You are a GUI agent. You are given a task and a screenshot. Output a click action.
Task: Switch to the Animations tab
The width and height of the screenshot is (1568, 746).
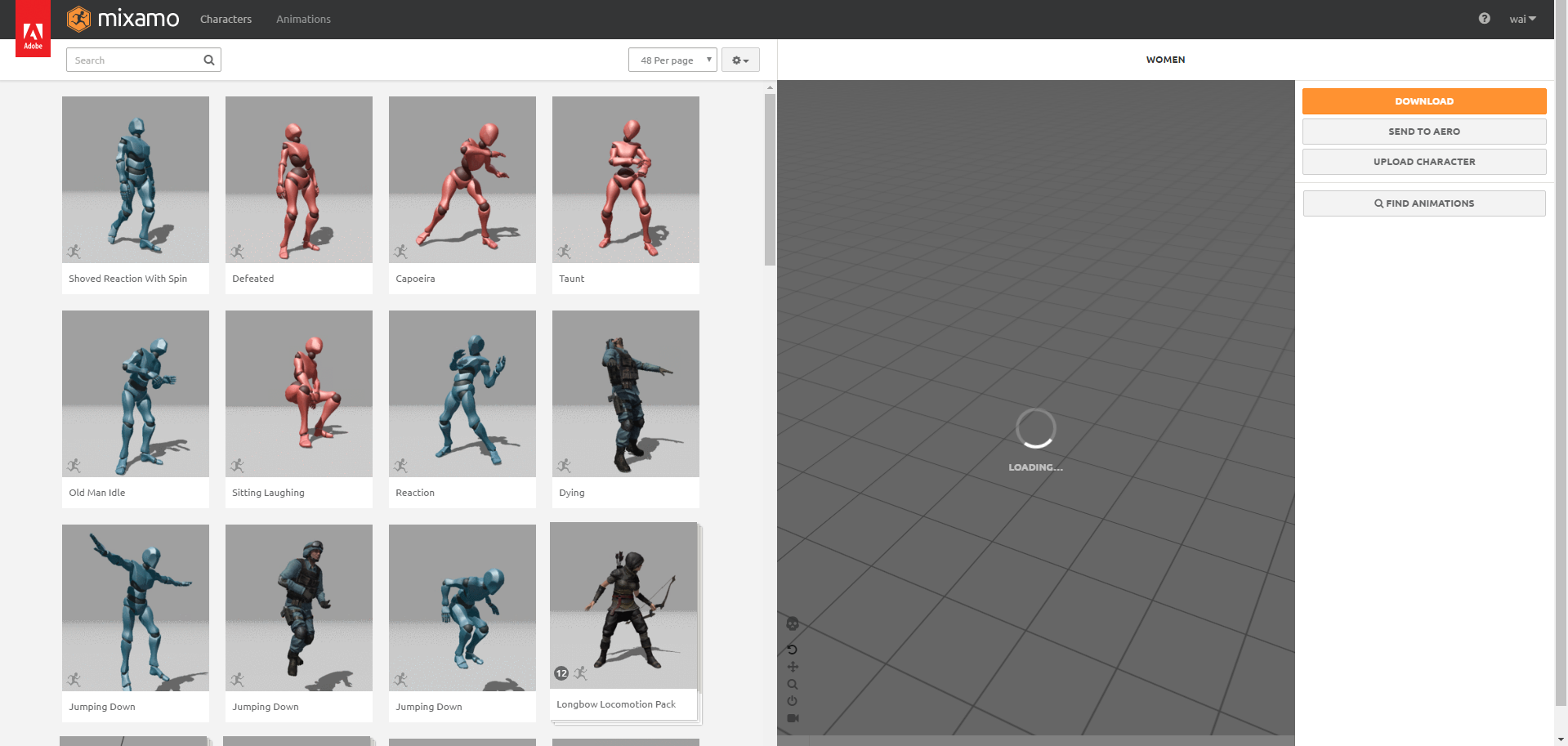pos(303,19)
